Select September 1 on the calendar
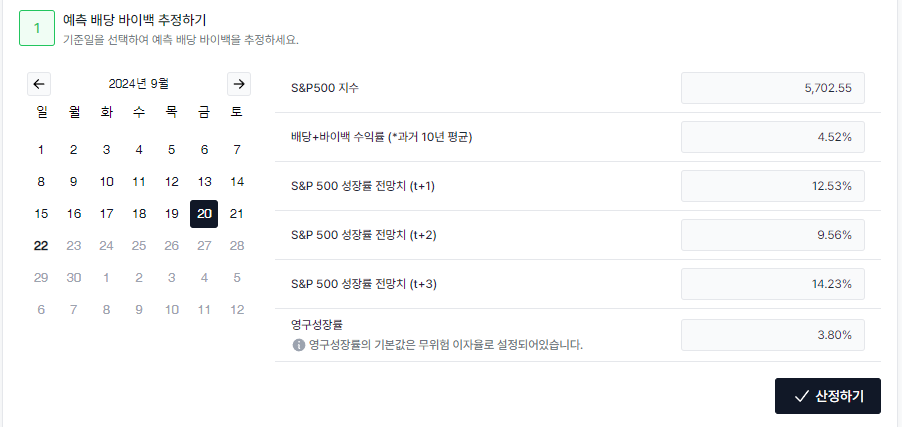This screenshot has width=902, height=427. click(41, 150)
